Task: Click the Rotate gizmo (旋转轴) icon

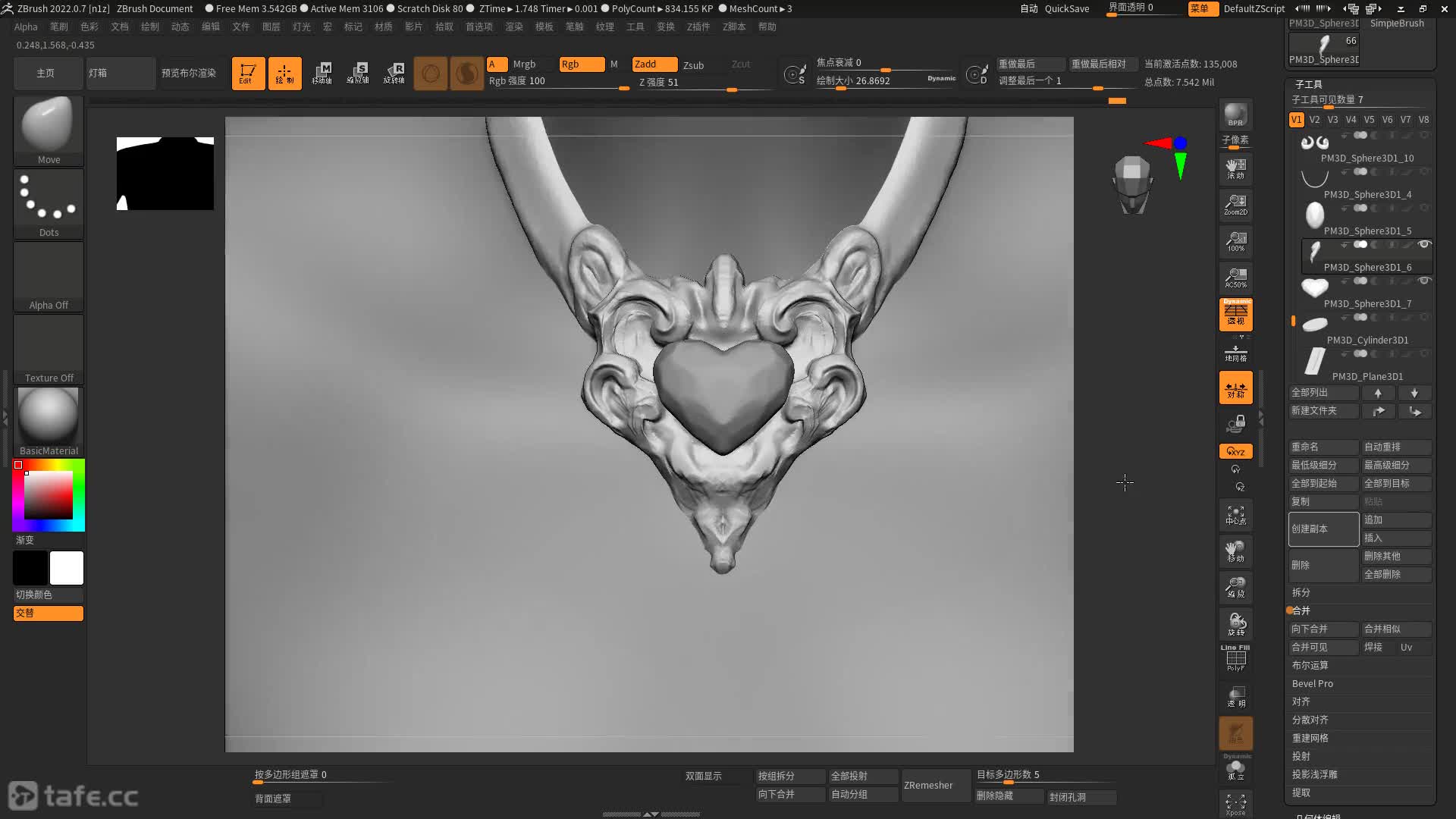Action: [x=394, y=74]
